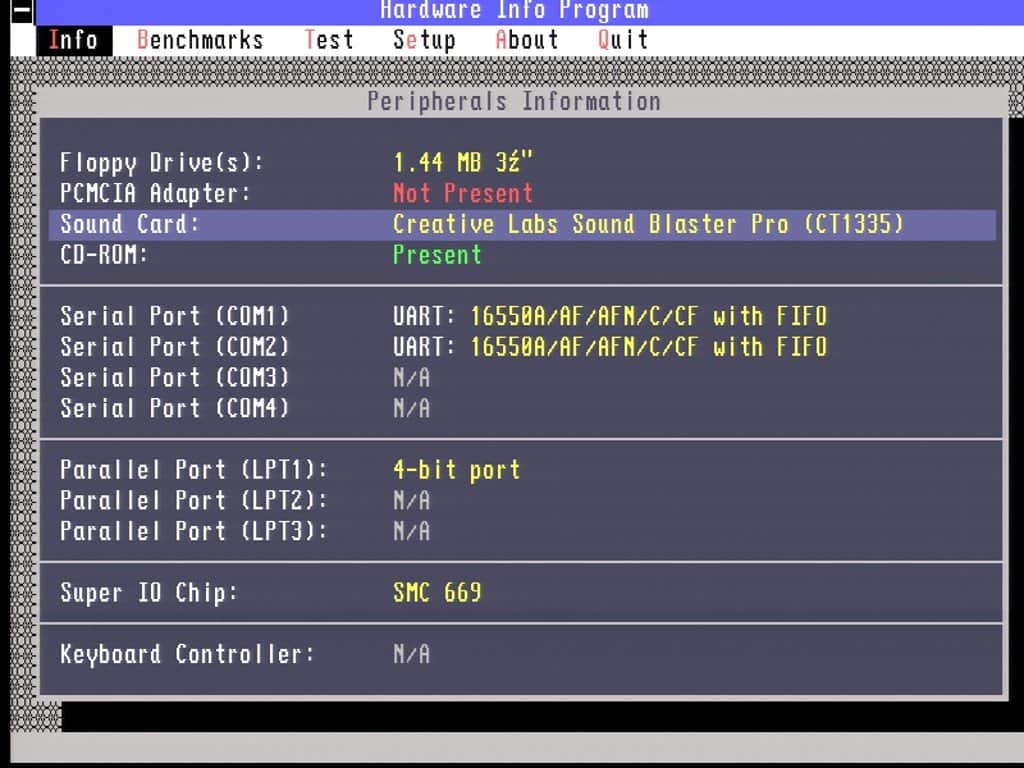Click the COM1 UART 16550A value
This screenshot has width=1024, height=768.
610,316
